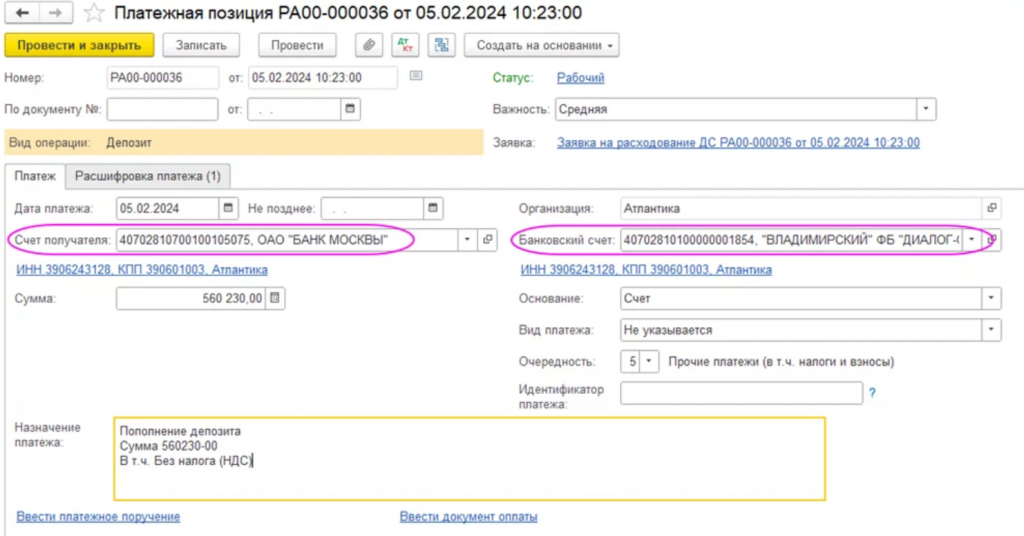Image resolution: width=1024 pixels, height=536 pixels.
Task: Expand the Важность dropdown
Action: coord(926,109)
